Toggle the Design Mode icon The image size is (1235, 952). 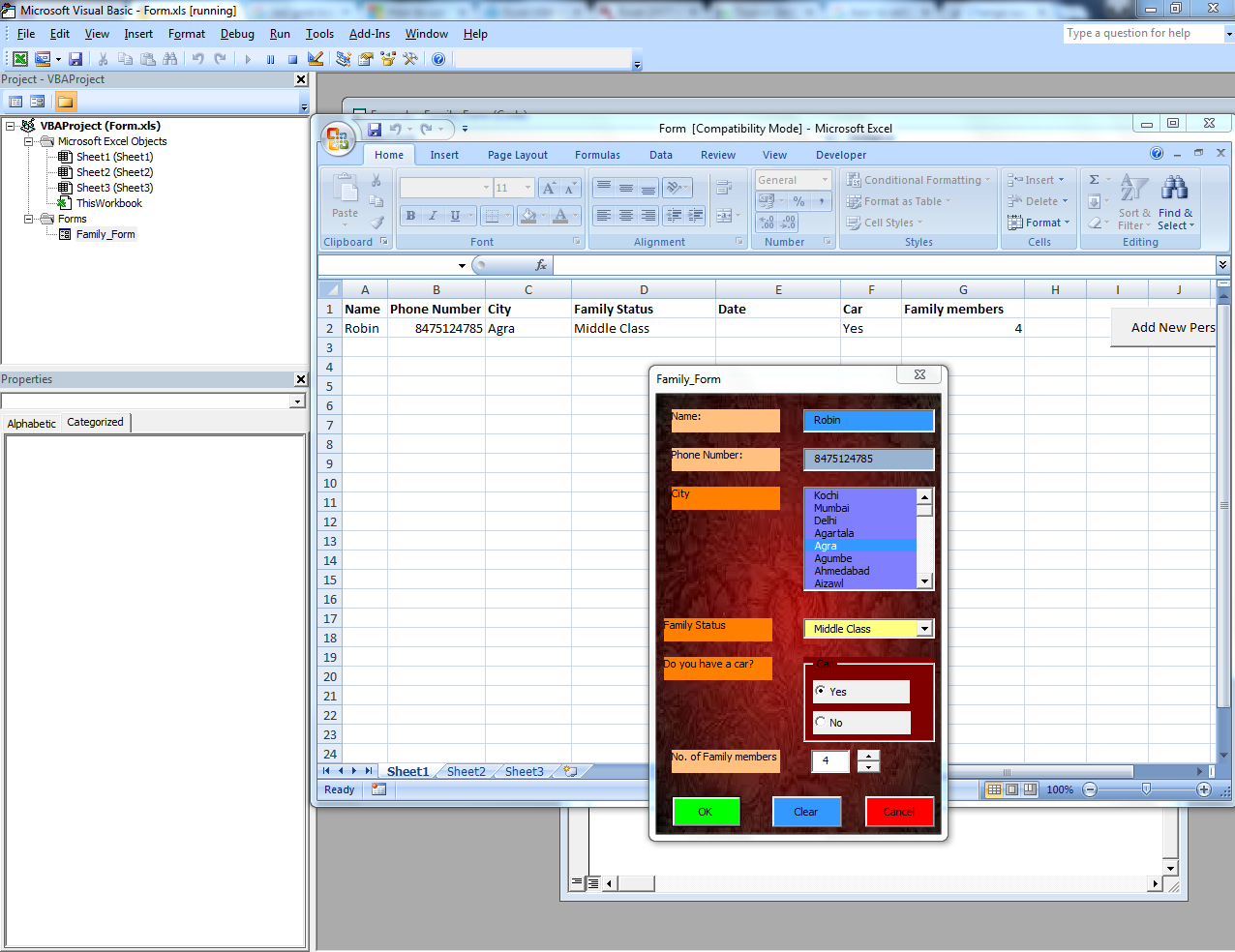(x=315, y=59)
